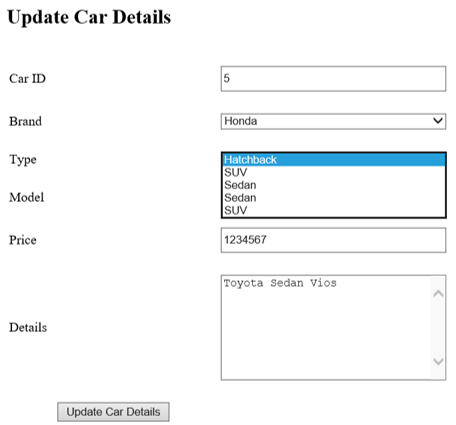The height and width of the screenshot is (425, 456).
Task: Pick the second Sedan option above last SUV
Action: point(334,198)
